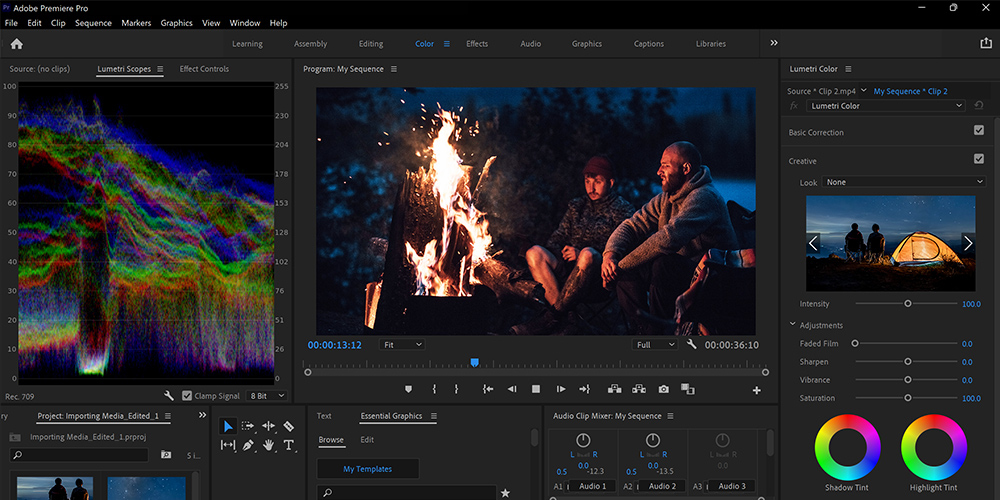The image size is (1000, 500).
Task: Select the Track Select Forward tool
Action: [x=248, y=426]
